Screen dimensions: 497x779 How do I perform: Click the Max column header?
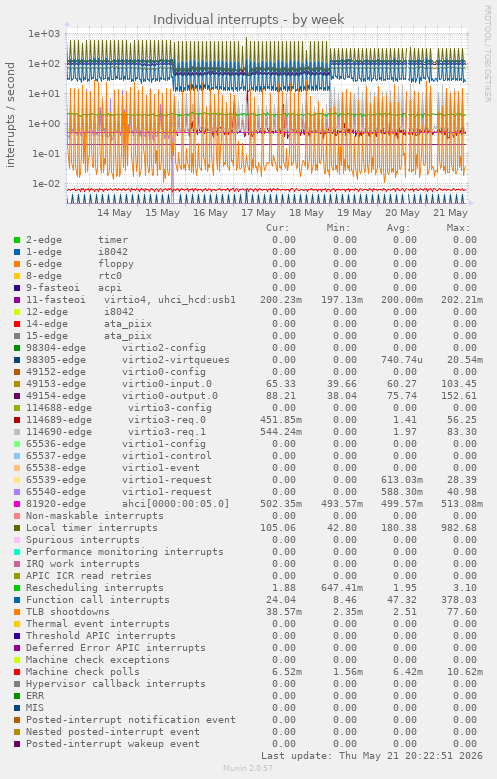[458, 228]
